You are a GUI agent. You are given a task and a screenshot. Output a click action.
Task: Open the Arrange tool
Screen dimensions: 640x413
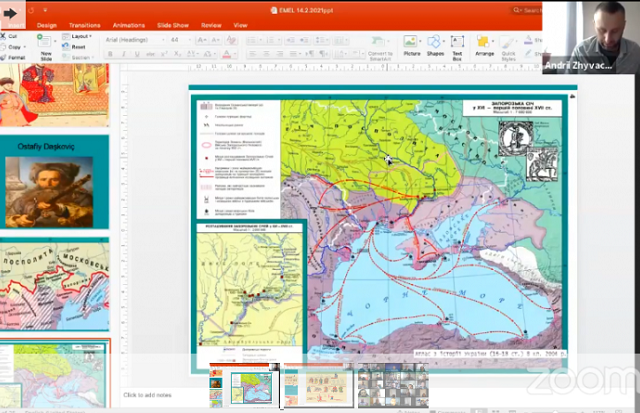click(x=484, y=46)
